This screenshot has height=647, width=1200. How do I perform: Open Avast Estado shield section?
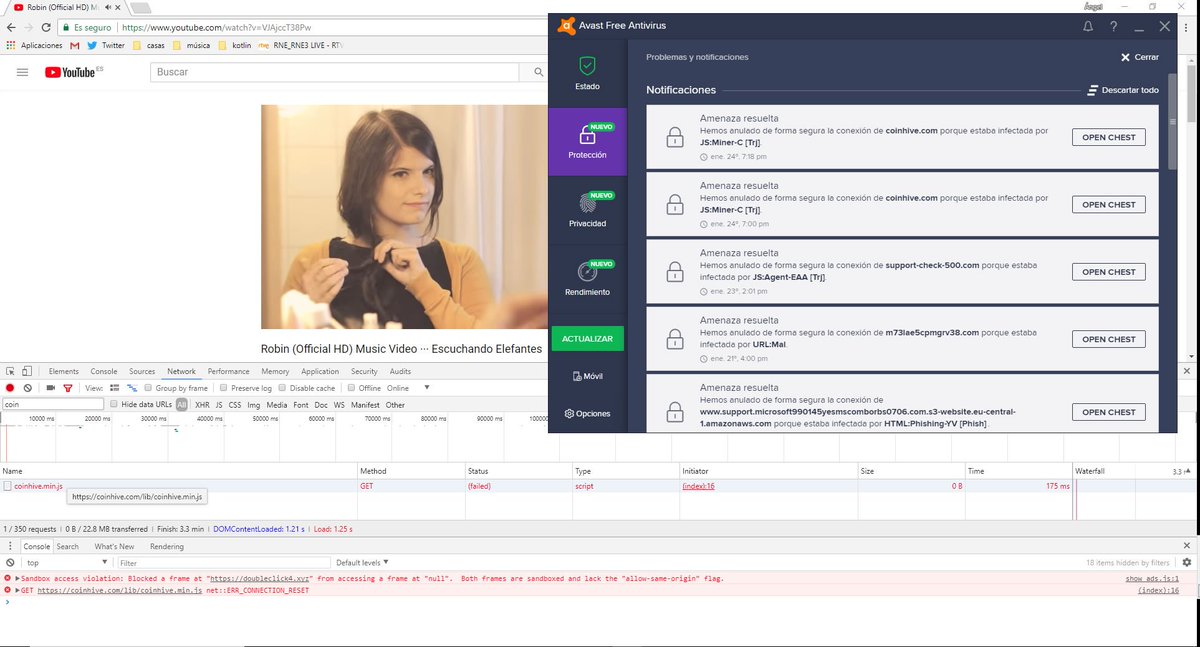pyautogui.click(x=587, y=73)
